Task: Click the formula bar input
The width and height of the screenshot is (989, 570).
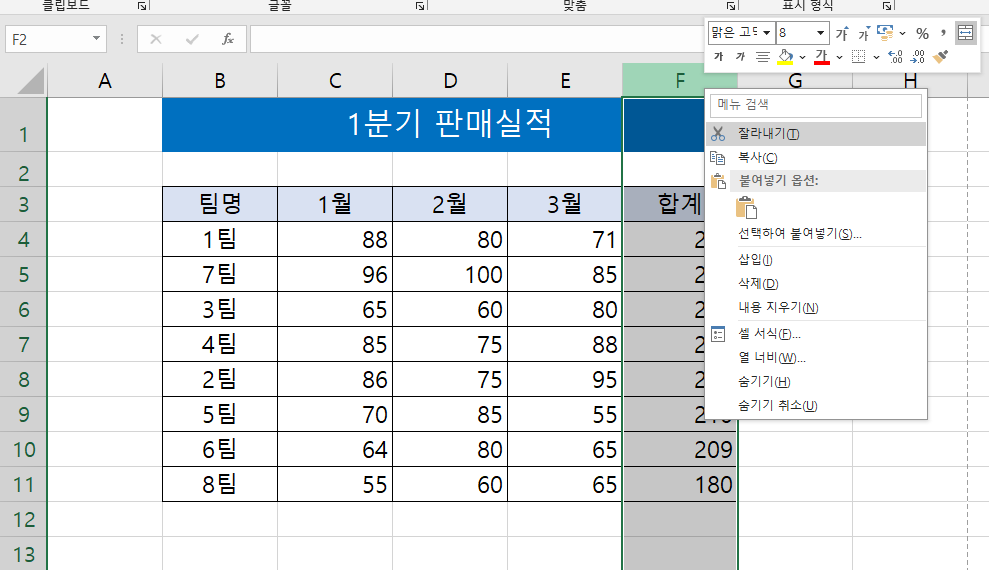Action: click(477, 39)
